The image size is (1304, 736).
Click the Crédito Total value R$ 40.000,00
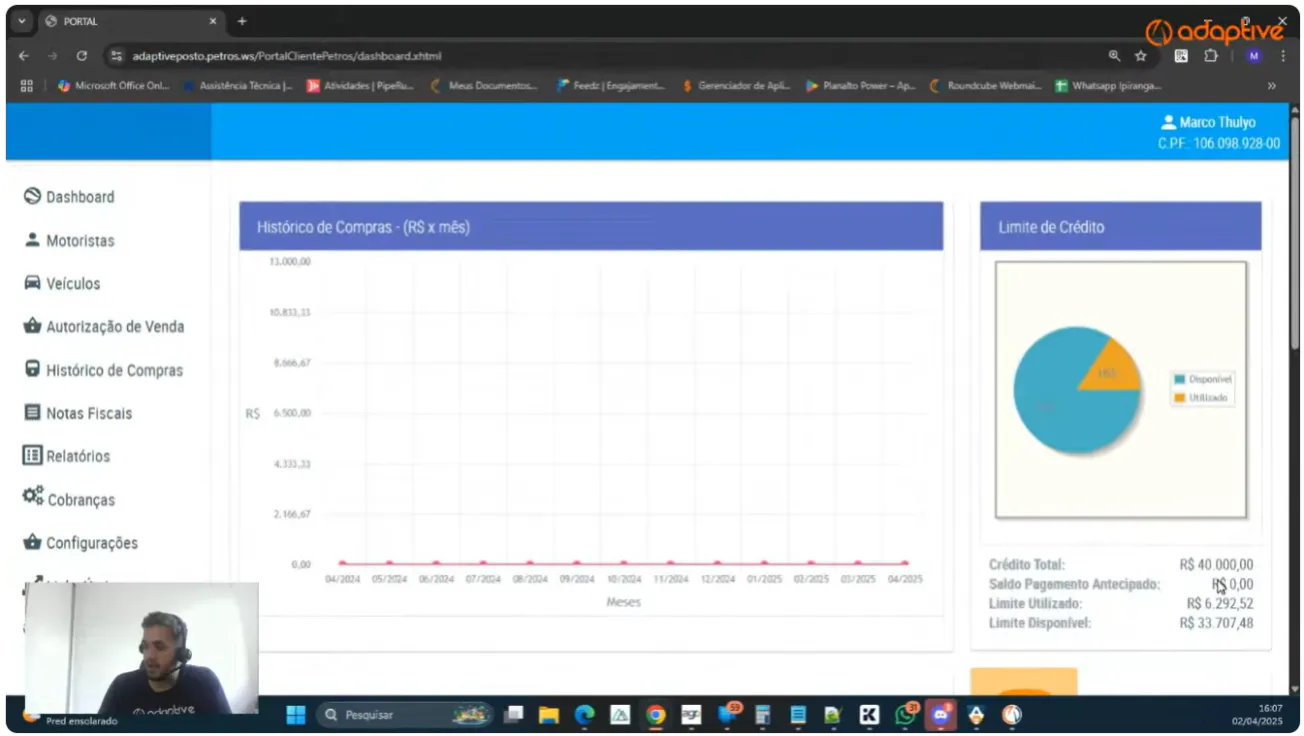tap(1216, 565)
